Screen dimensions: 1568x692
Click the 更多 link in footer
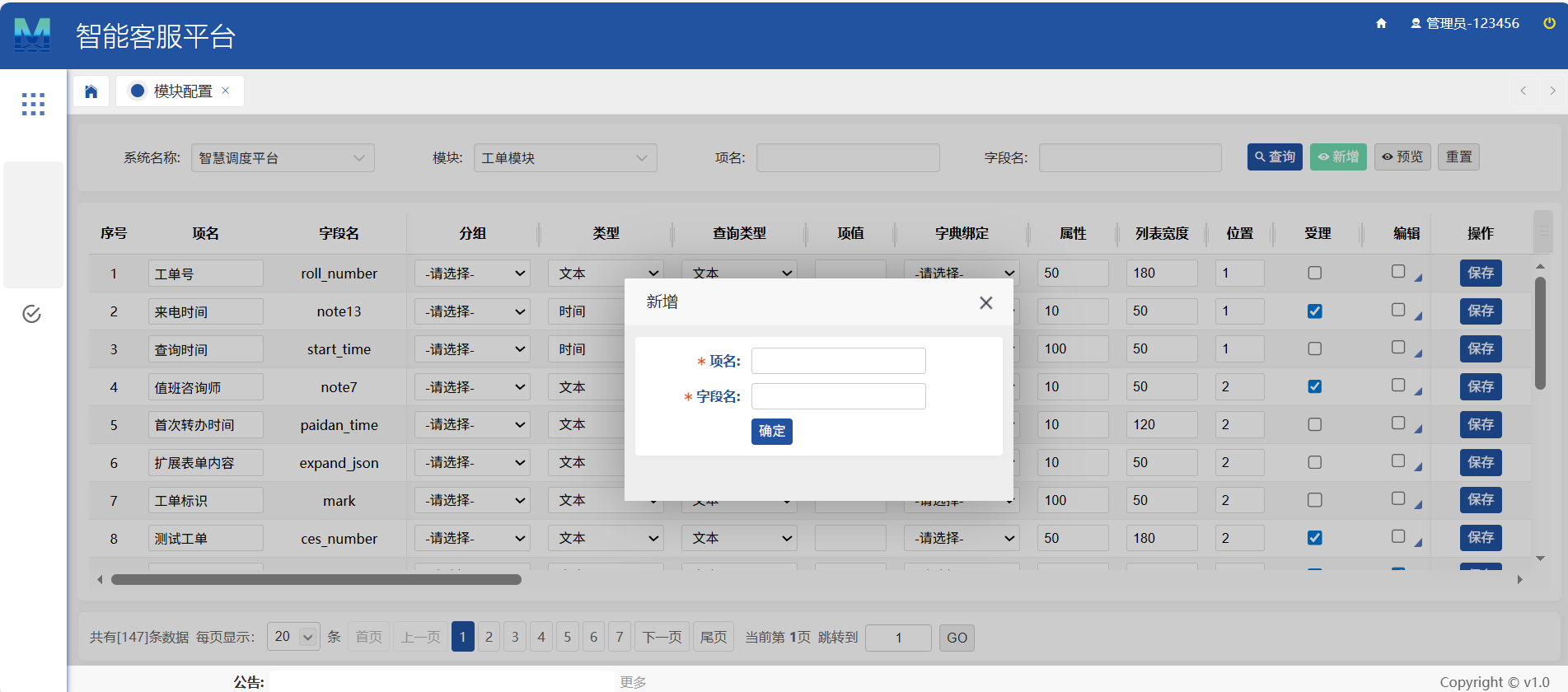633,682
